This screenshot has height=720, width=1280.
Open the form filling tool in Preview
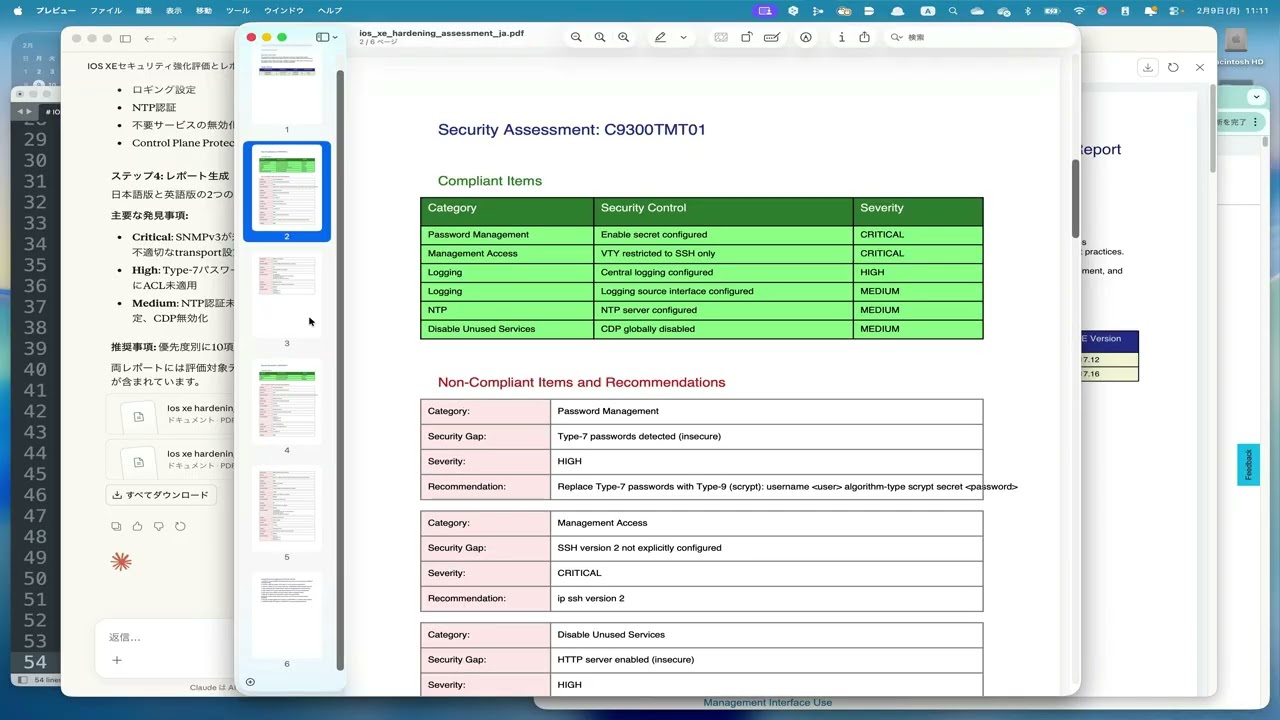coord(772,37)
